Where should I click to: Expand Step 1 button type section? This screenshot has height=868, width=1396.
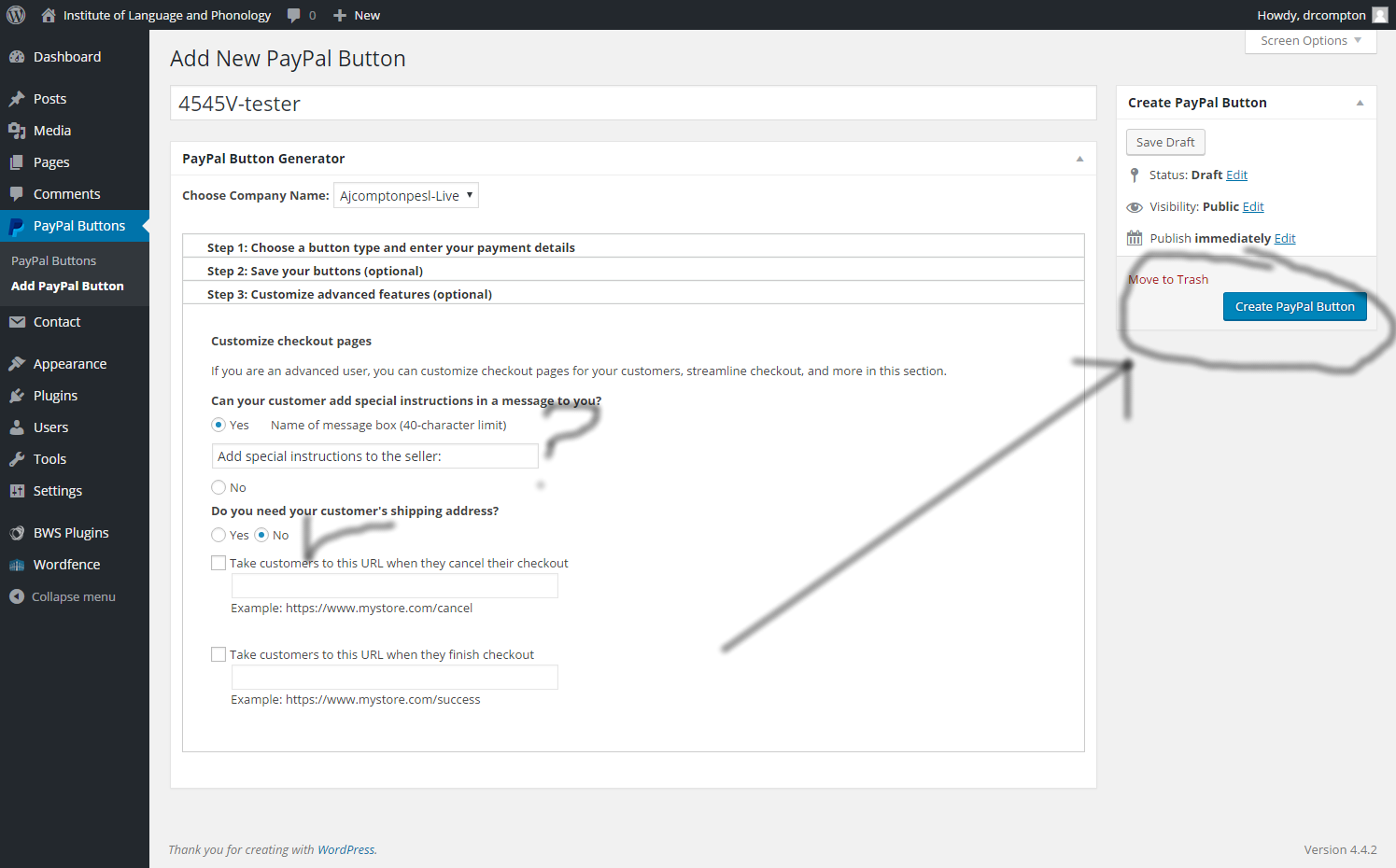(x=633, y=246)
